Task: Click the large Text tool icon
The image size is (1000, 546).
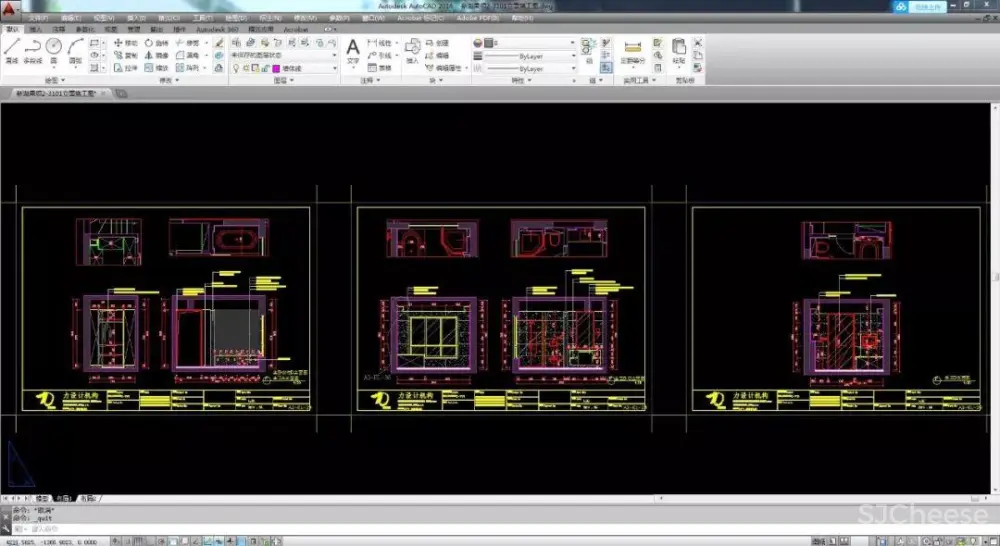Action: pos(352,49)
